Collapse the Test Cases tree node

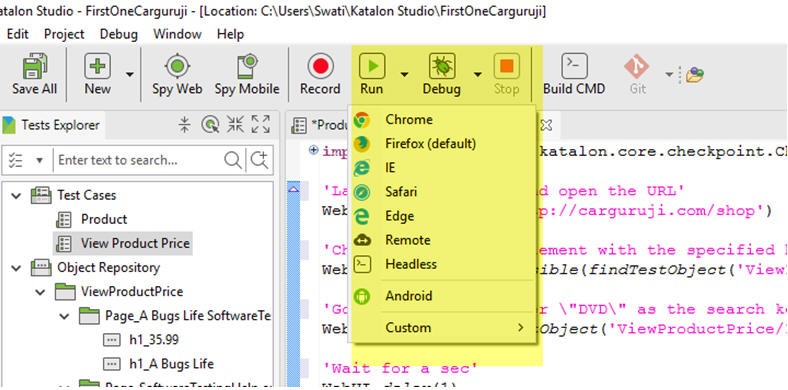(x=17, y=195)
